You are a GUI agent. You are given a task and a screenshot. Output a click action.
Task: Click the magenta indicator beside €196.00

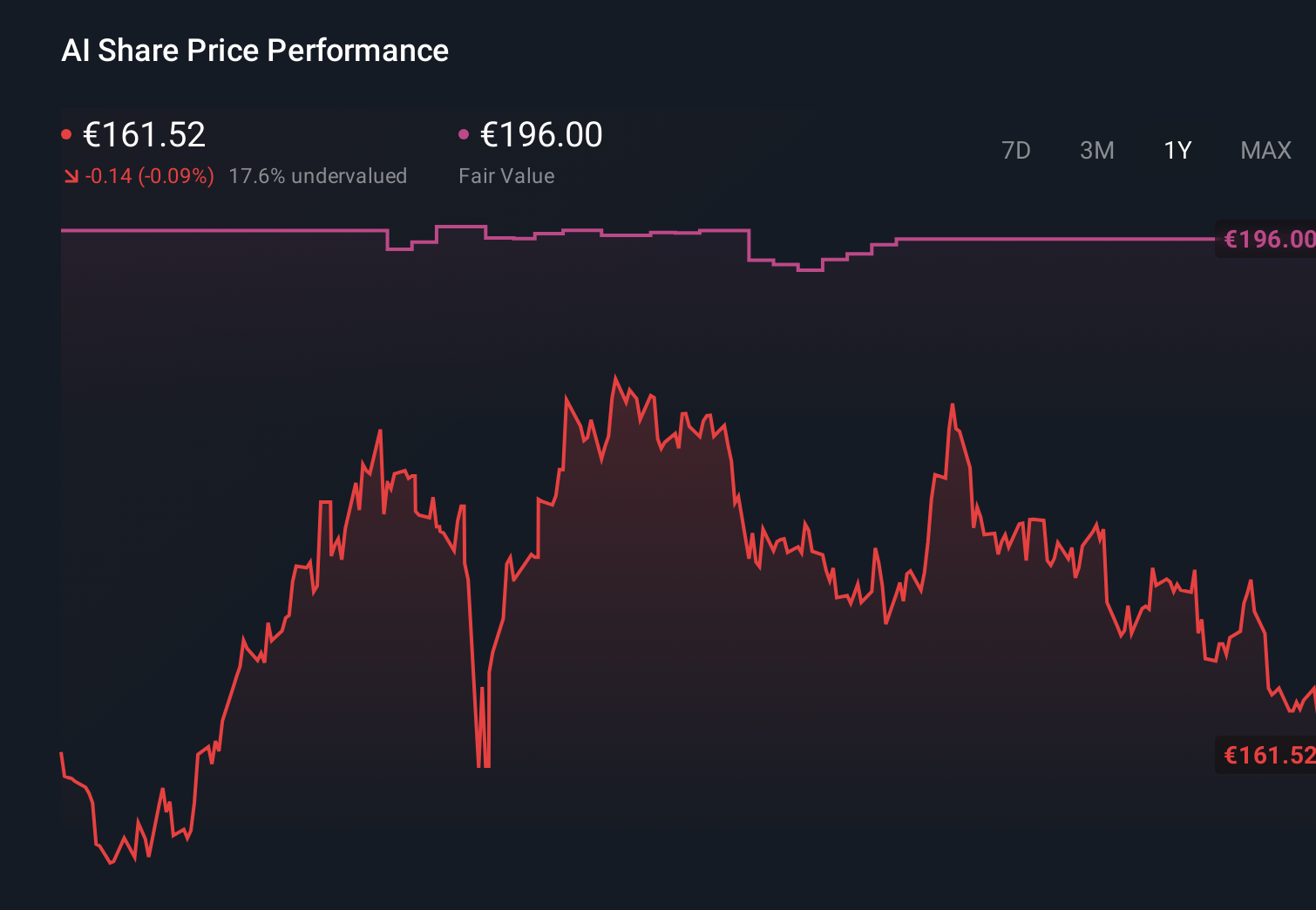pos(465,132)
